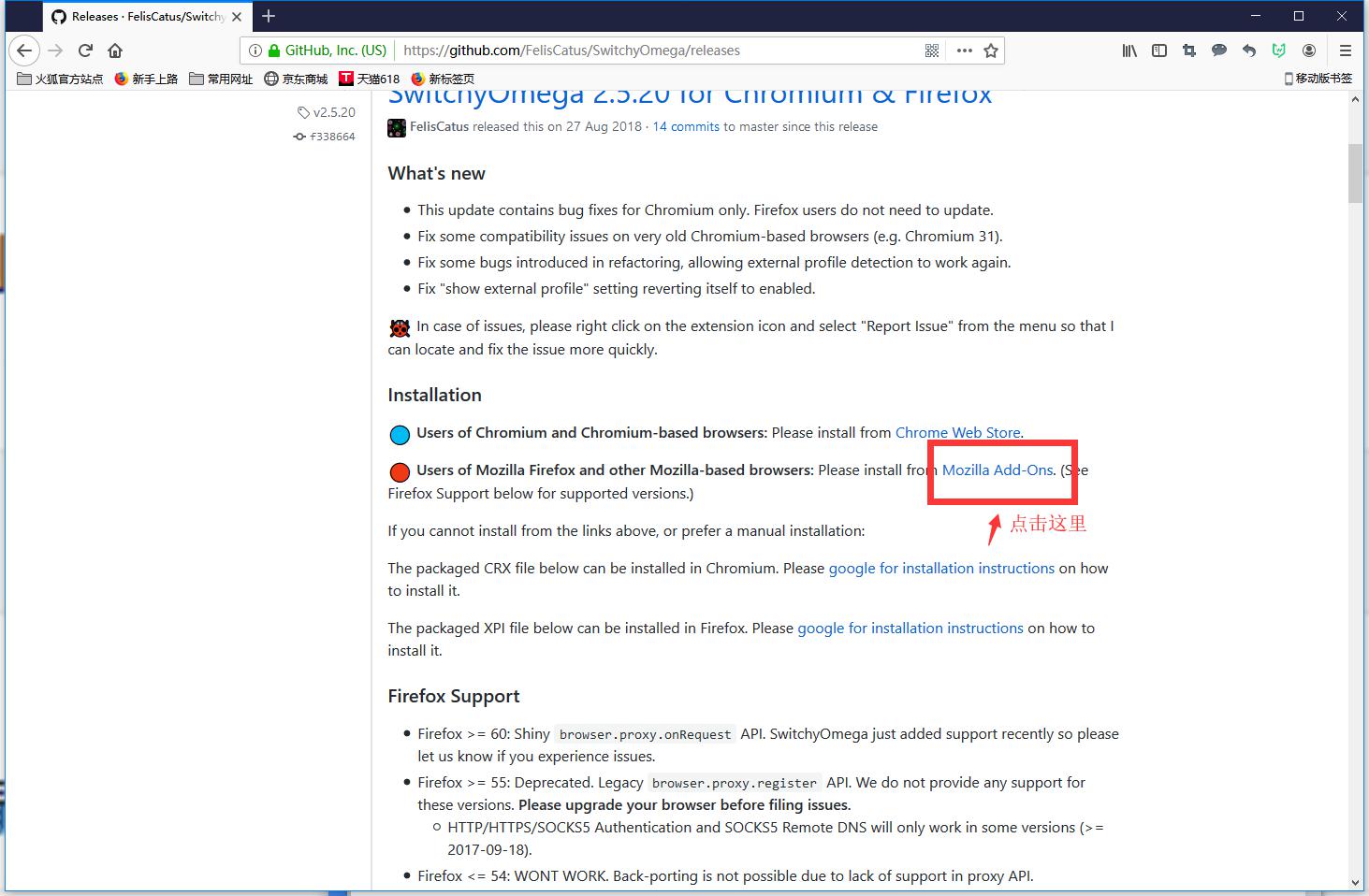Toggle the sidebar view icon
Screen dimensions: 1369x896
tap(1159, 51)
